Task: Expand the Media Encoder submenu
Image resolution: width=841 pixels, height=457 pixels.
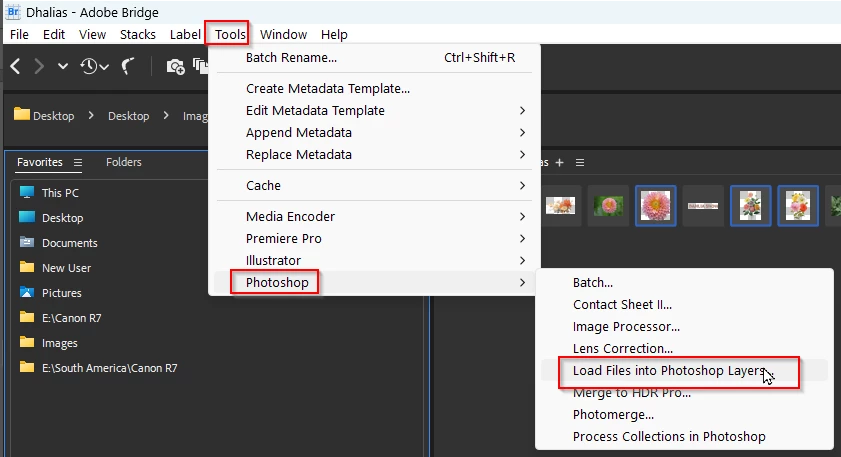Action: (x=374, y=217)
